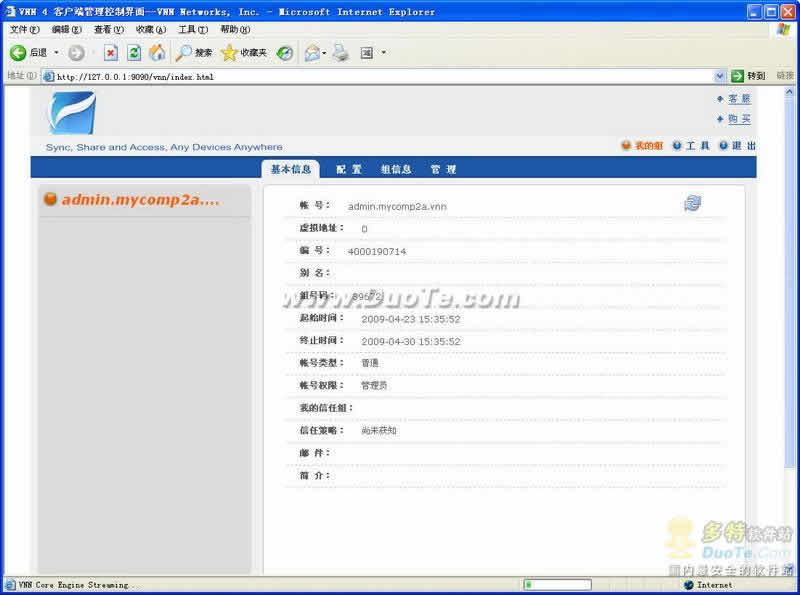800x595 pixels.
Task: Open the Favorites (收藏夹) star button
Action: click(244, 53)
